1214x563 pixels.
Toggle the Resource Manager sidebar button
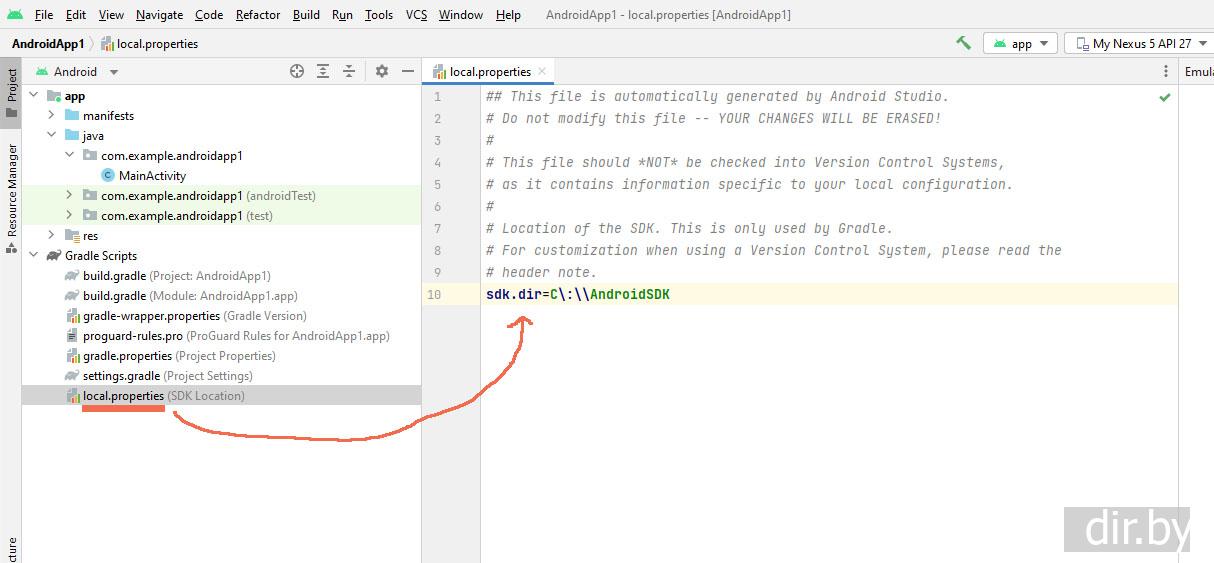tap(11, 195)
